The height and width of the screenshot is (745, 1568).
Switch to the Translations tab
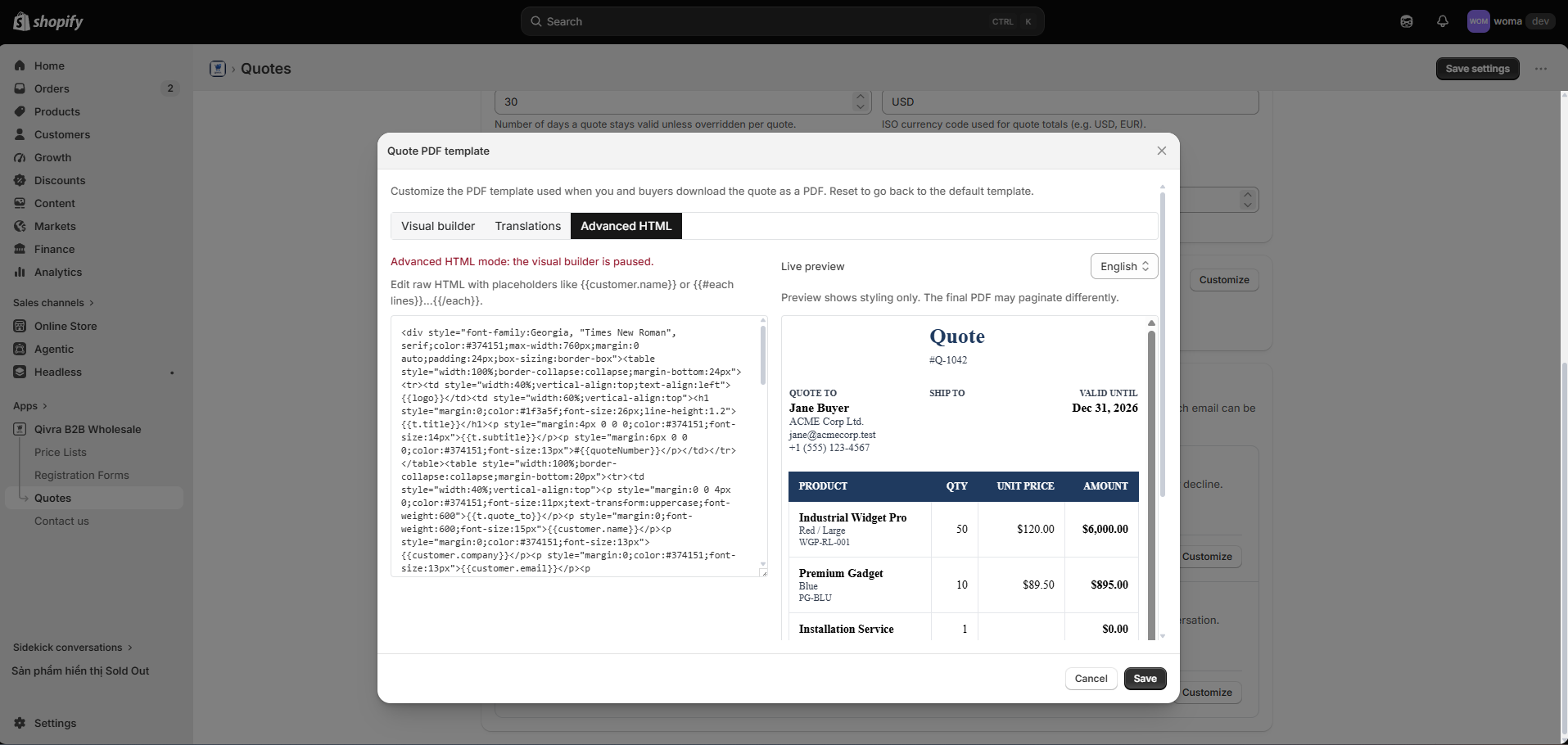pyautogui.click(x=528, y=226)
